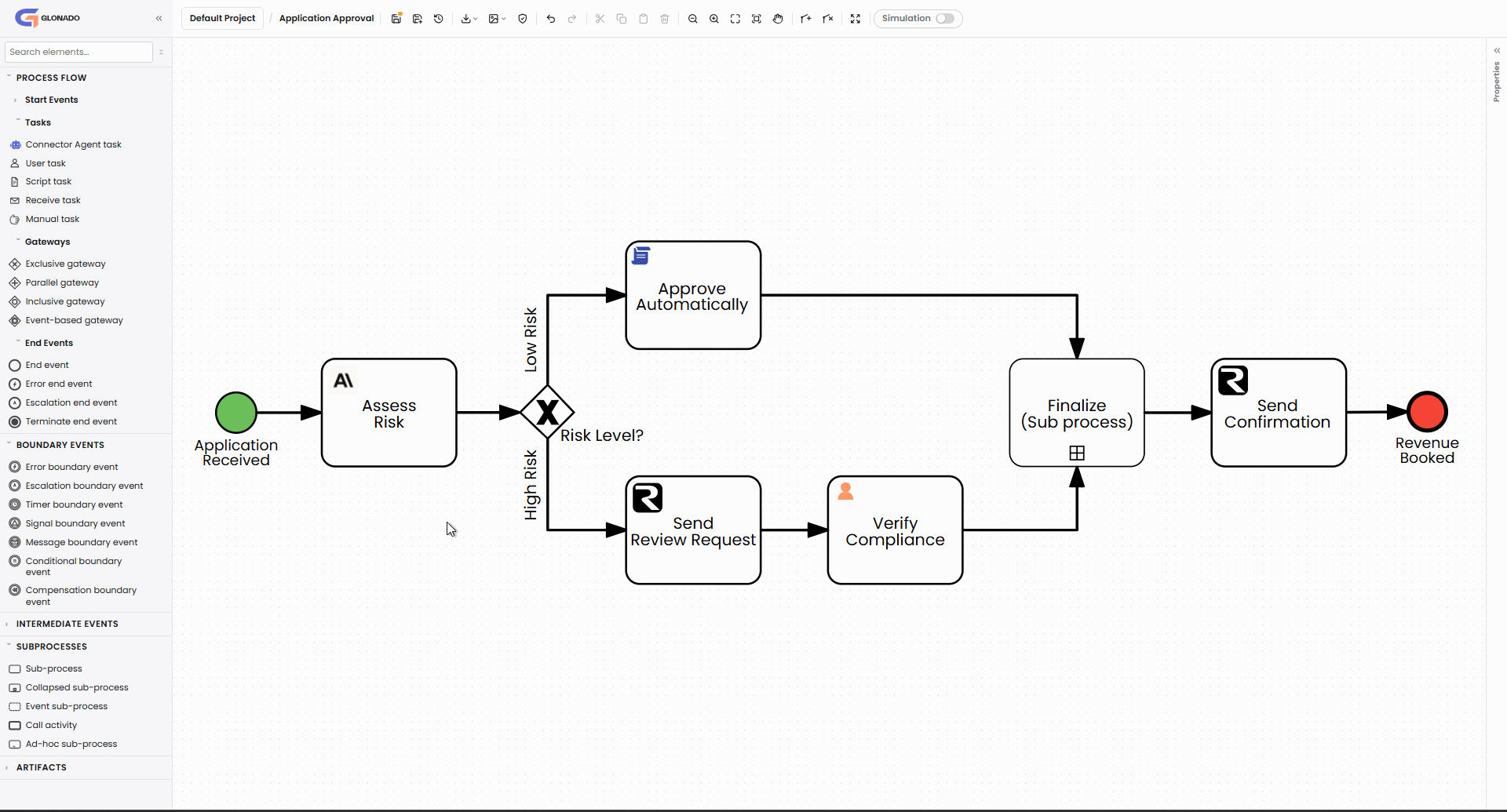Select the Verify Compliance user task
This screenshot has height=812, width=1507.
pos(896,530)
